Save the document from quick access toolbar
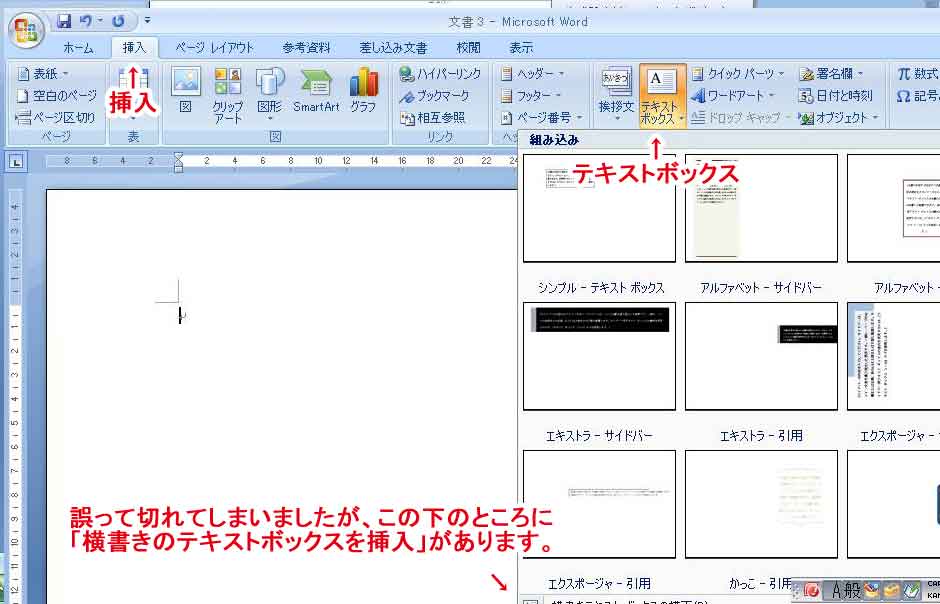This screenshot has width=940, height=604. tap(64, 22)
